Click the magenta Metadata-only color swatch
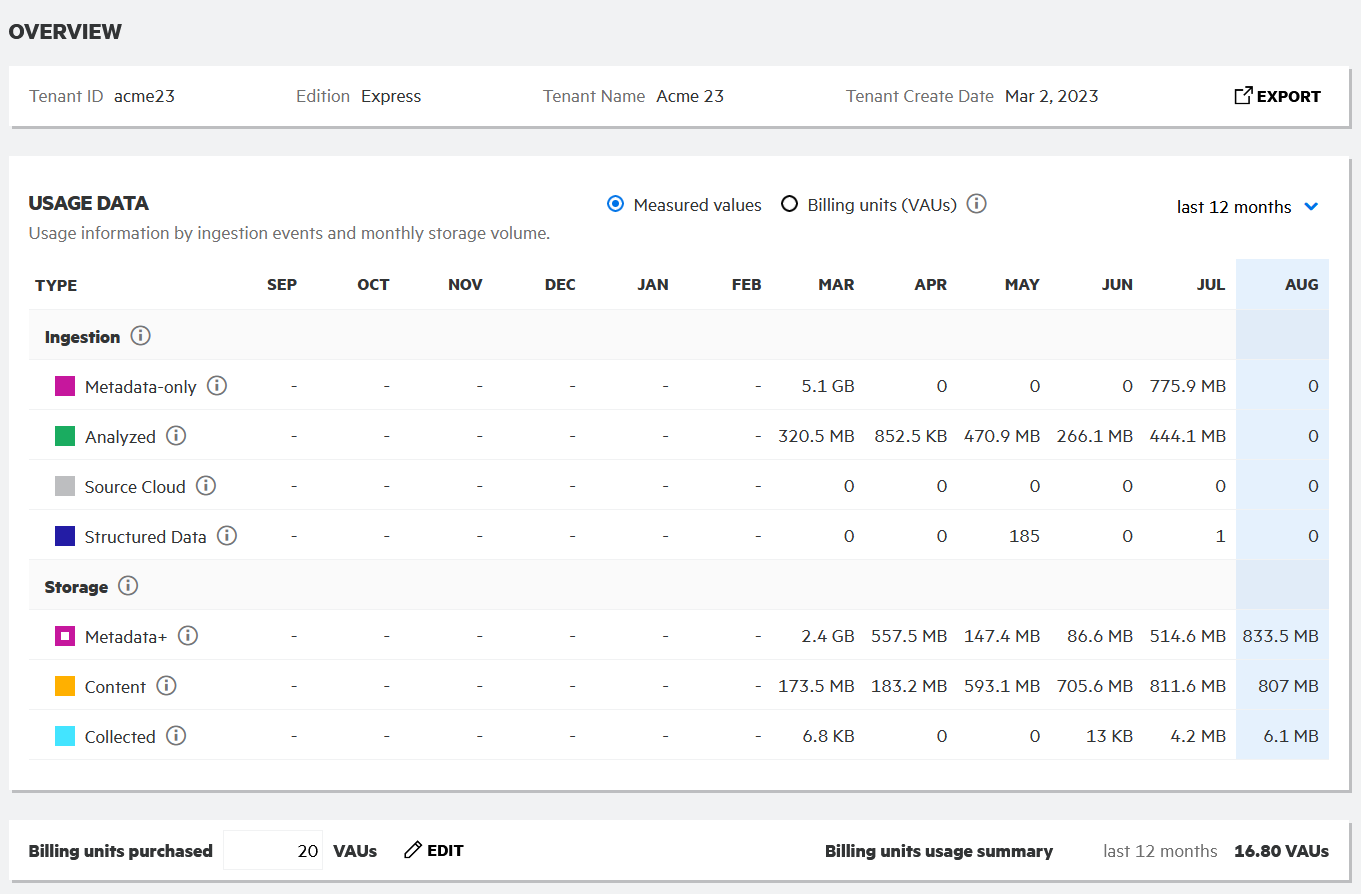Viewport: 1361px width, 894px height. [65, 386]
